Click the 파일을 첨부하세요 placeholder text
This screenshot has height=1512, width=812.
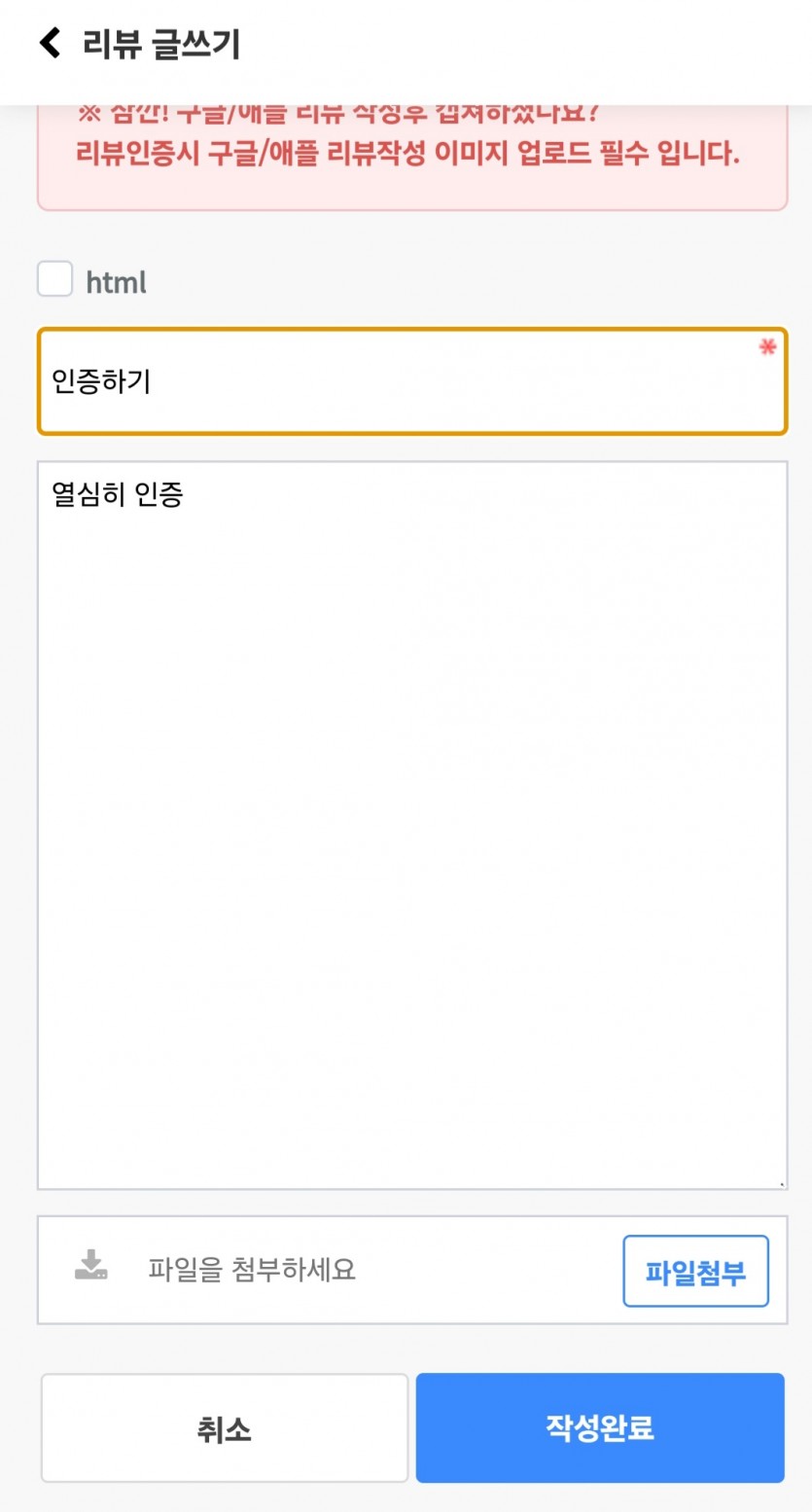point(252,1270)
